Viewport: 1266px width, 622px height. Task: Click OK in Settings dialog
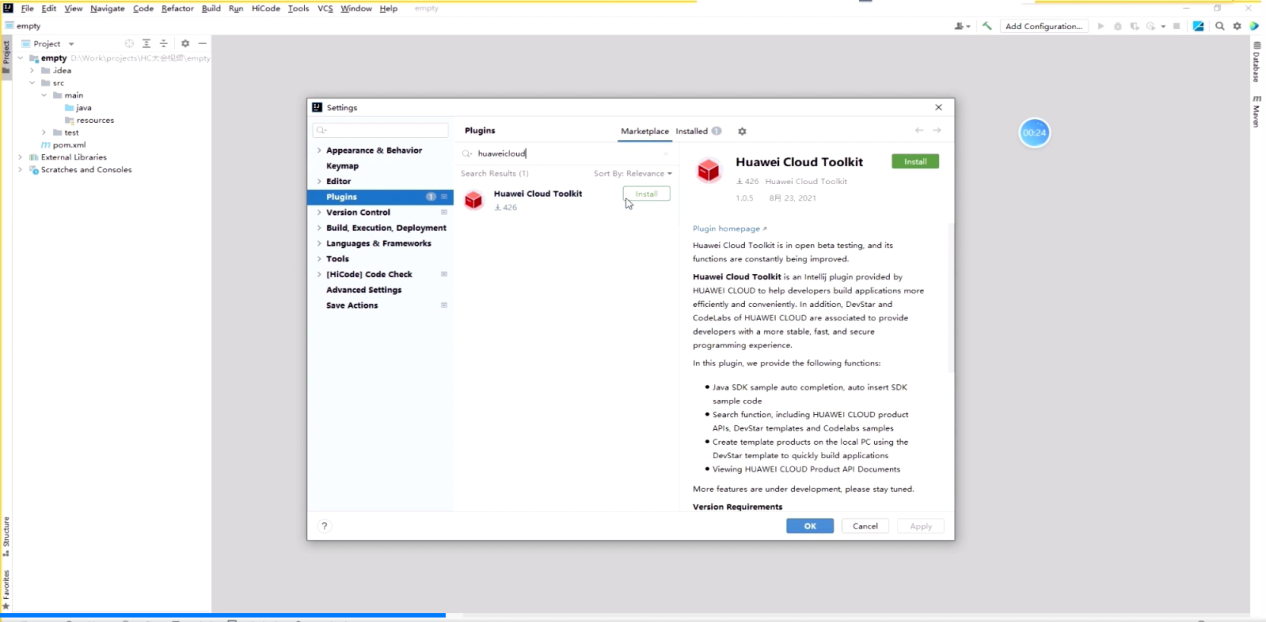[x=810, y=526]
